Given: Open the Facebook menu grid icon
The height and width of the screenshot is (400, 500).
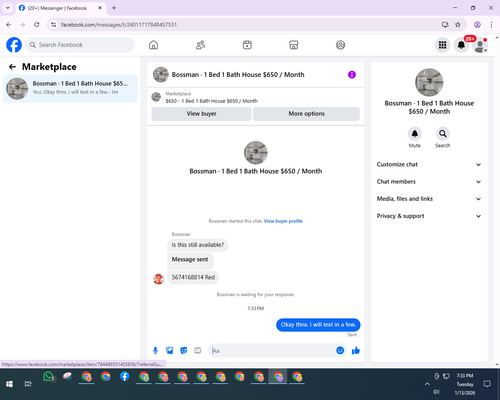Looking at the screenshot, I should (x=442, y=45).
